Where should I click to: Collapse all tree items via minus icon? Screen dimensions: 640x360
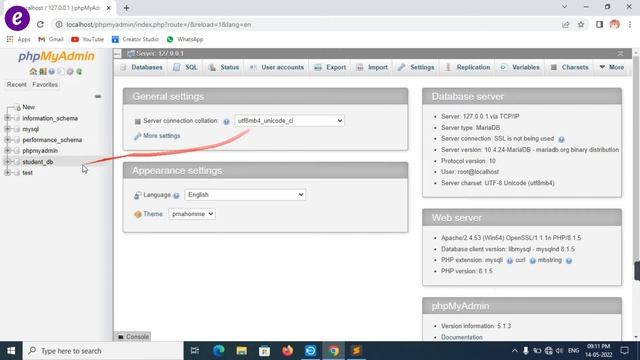[98, 97]
